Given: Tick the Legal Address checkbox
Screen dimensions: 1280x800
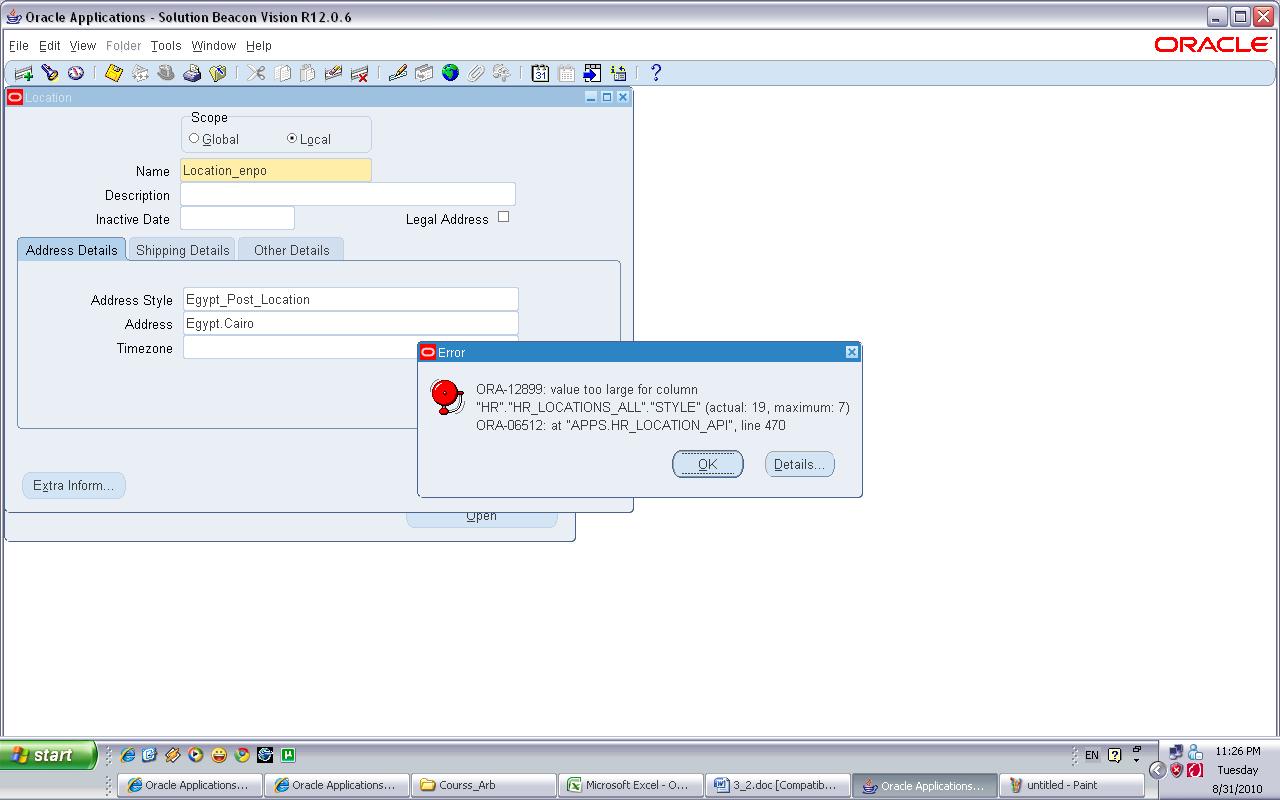Looking at the screenshot, I should coord(504,217).
